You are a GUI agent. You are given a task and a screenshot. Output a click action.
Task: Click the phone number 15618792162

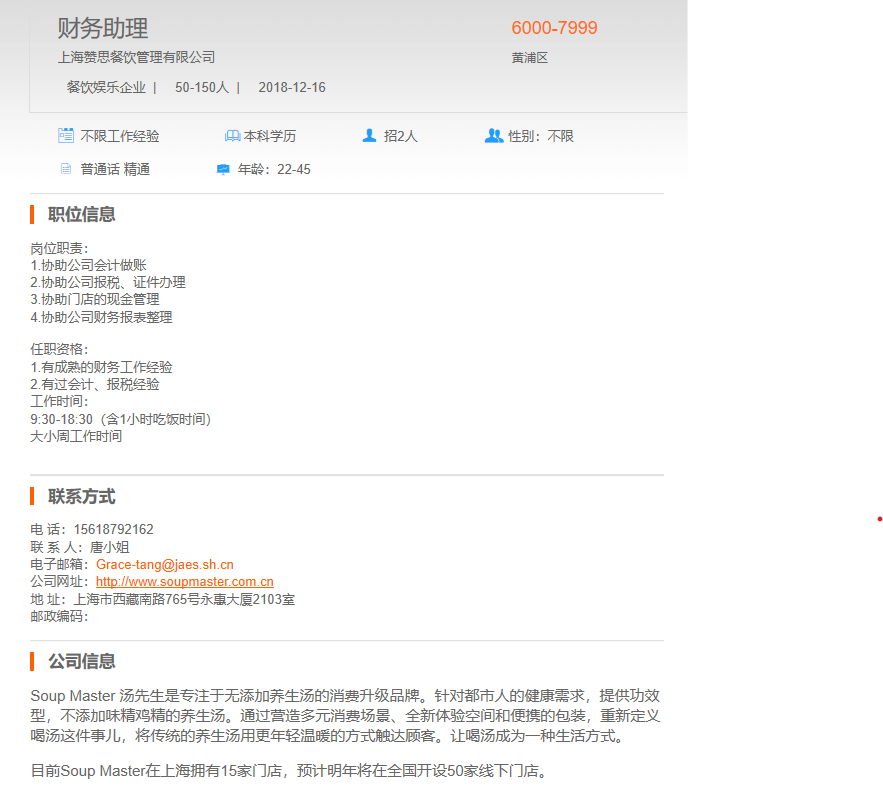pos(114,529)
